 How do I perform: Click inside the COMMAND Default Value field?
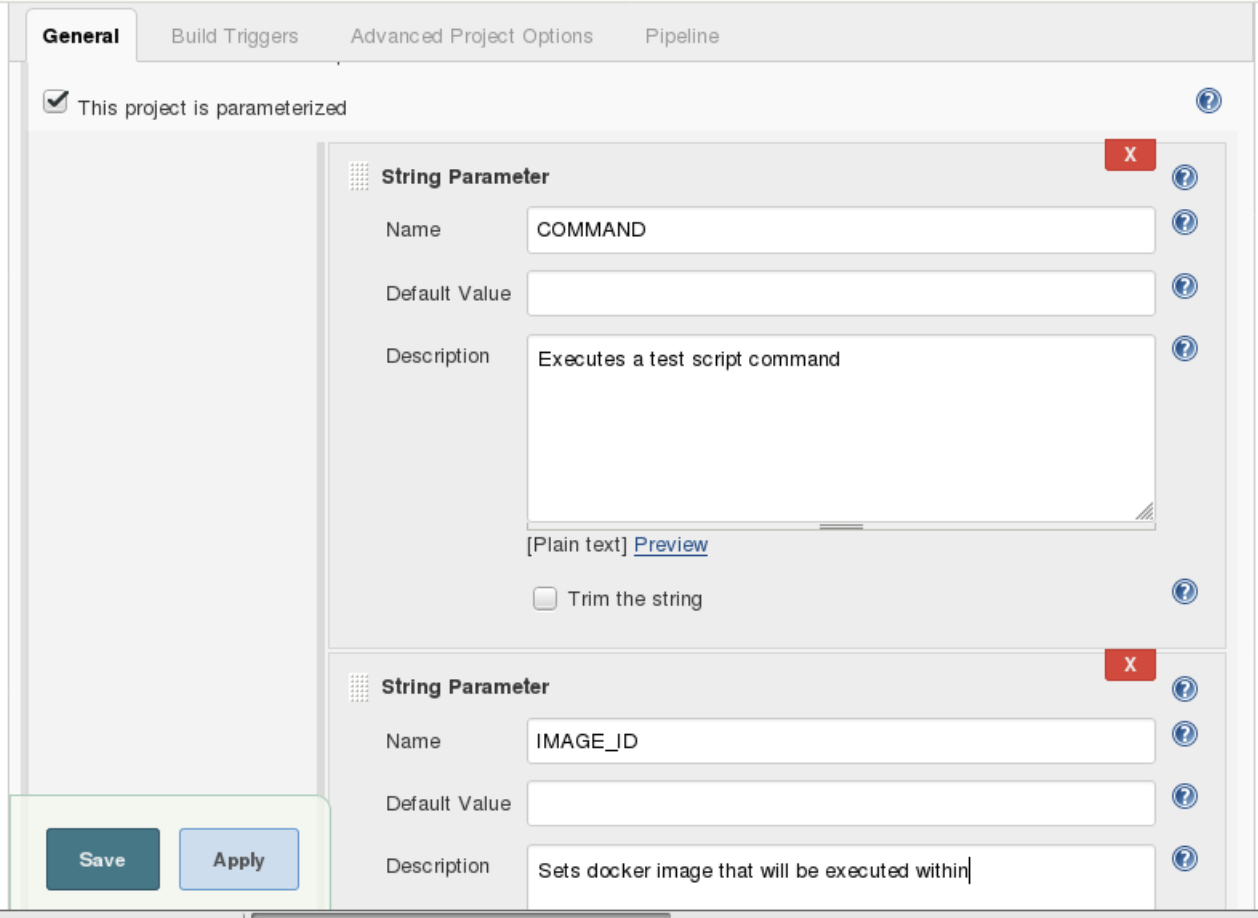coord(840,292)
